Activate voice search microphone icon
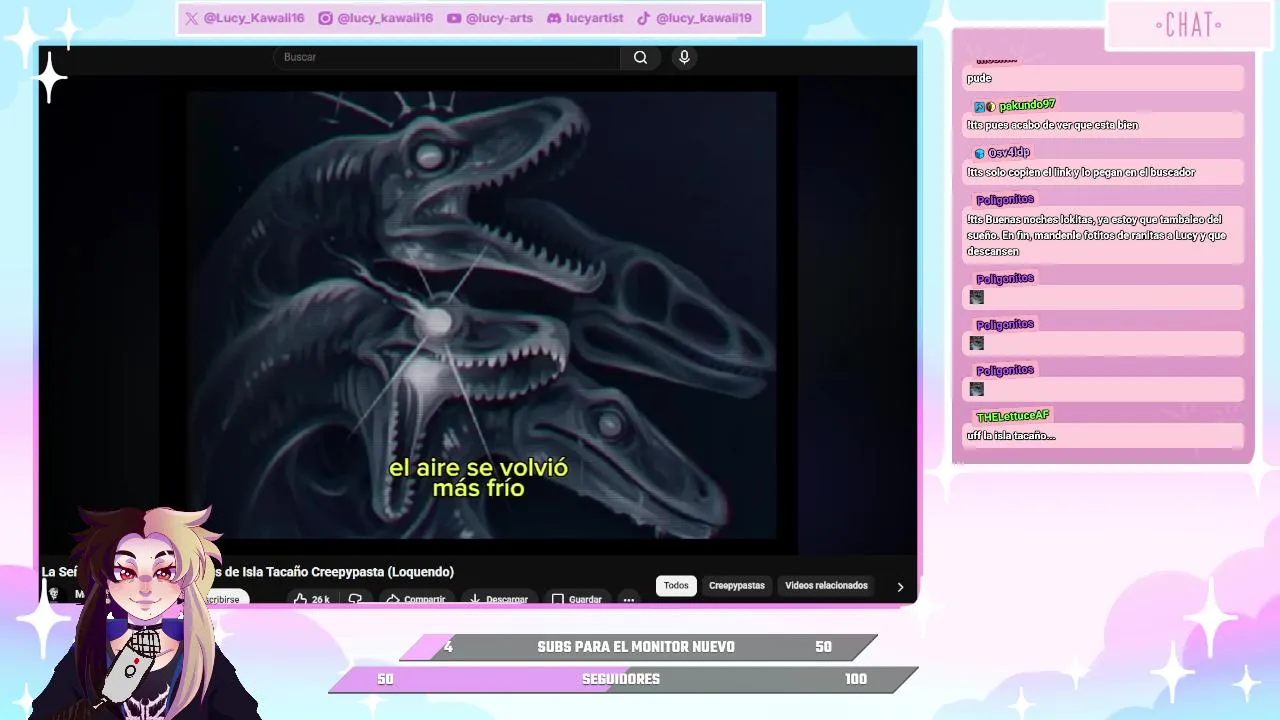Image resolution: width=1280 pixels, height=720 pixels. pos(684,58)
